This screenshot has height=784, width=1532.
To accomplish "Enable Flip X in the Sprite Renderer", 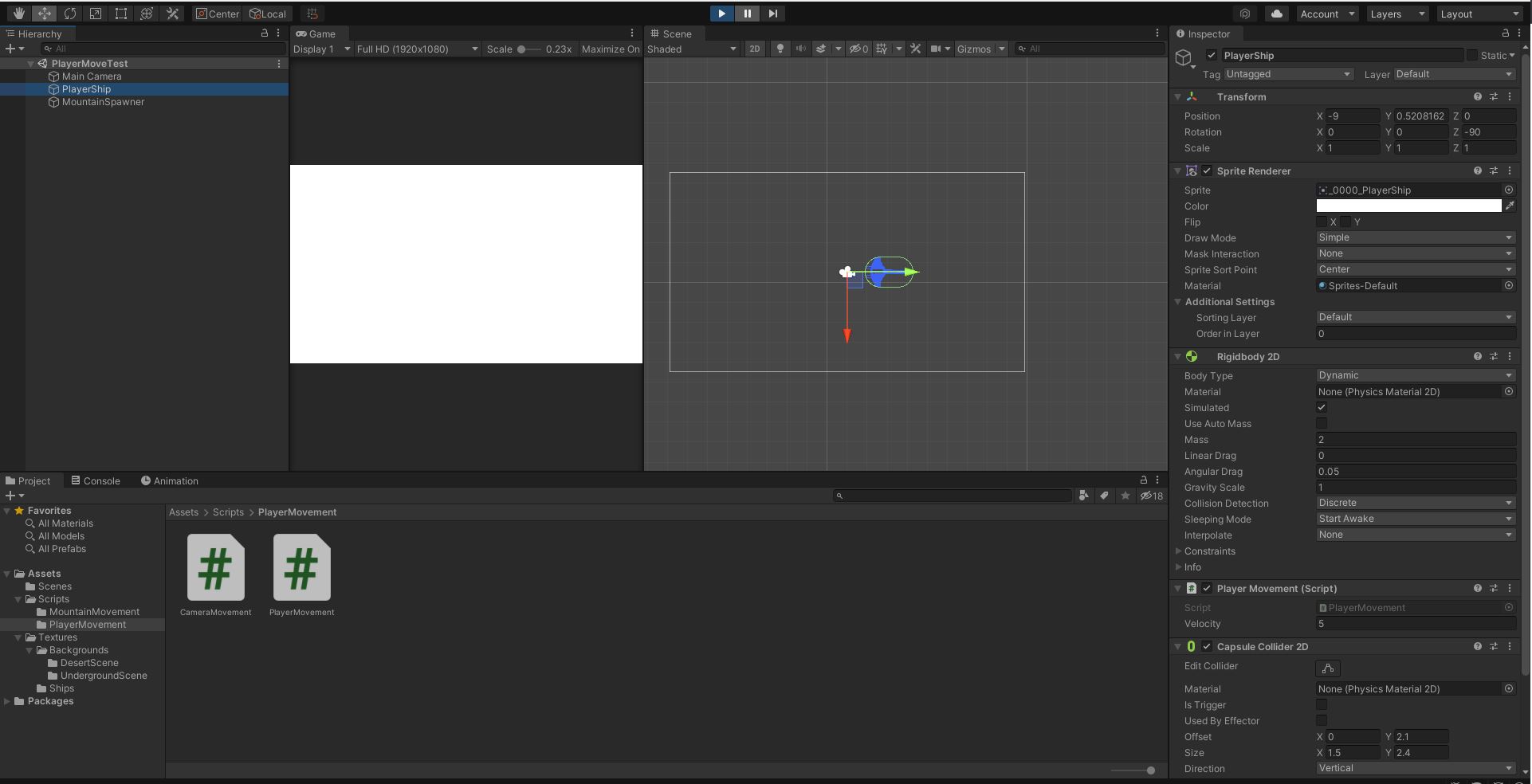I will pyautogui.click(x=1322, y=221).
